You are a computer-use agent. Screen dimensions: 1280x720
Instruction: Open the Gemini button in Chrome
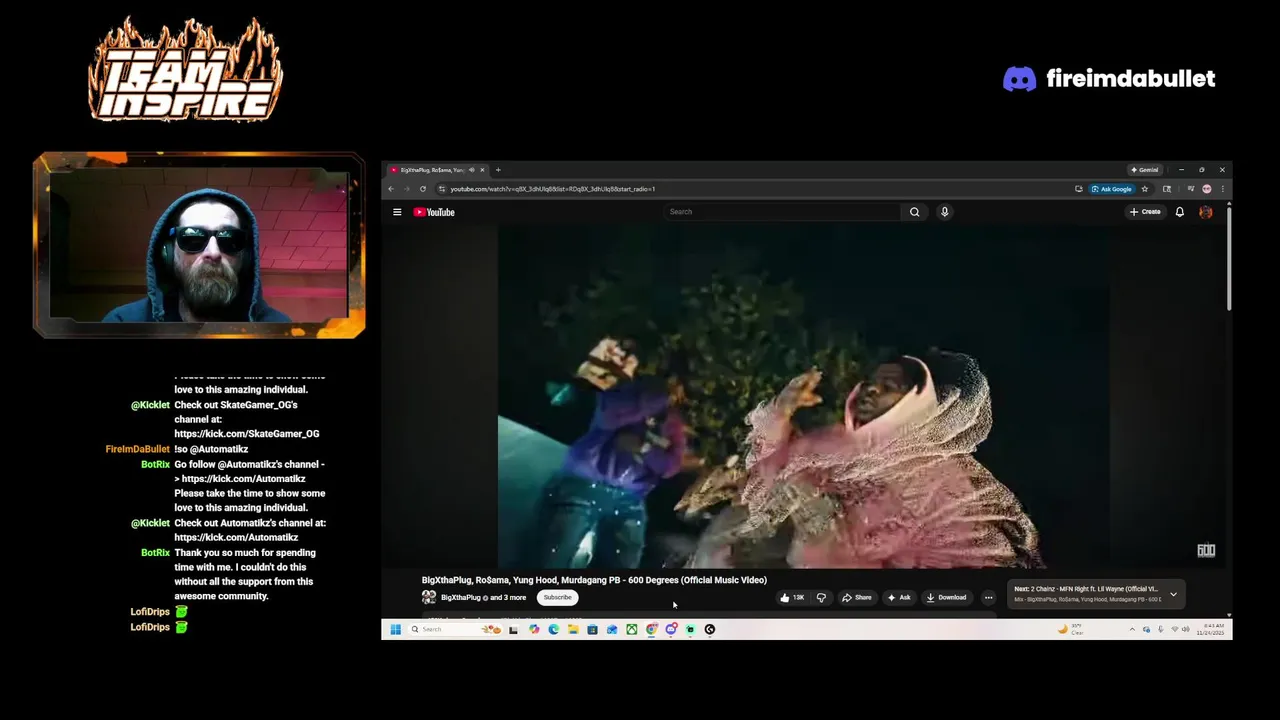point(1144,170)
